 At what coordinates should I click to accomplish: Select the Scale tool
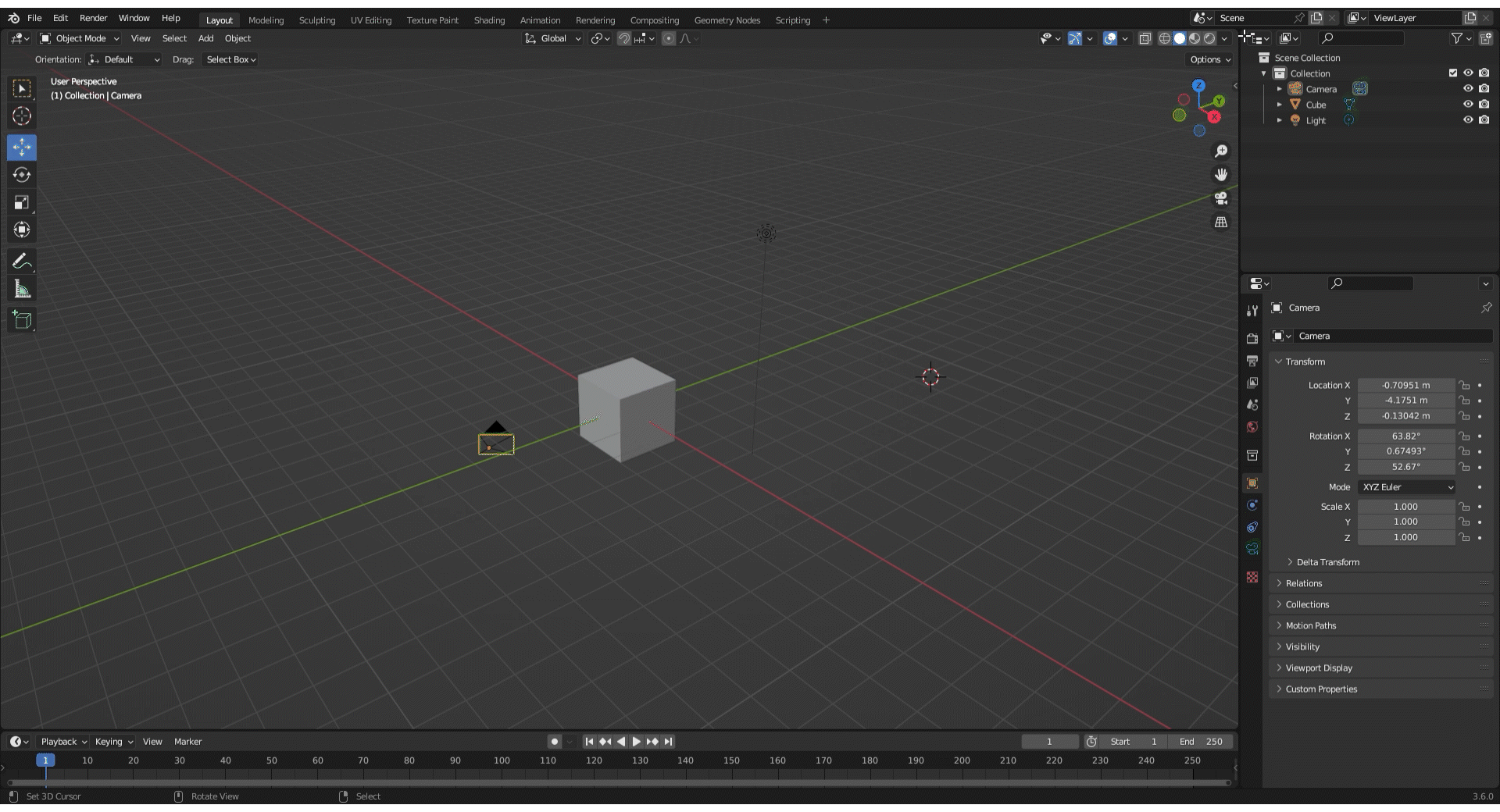pos(22,202)
